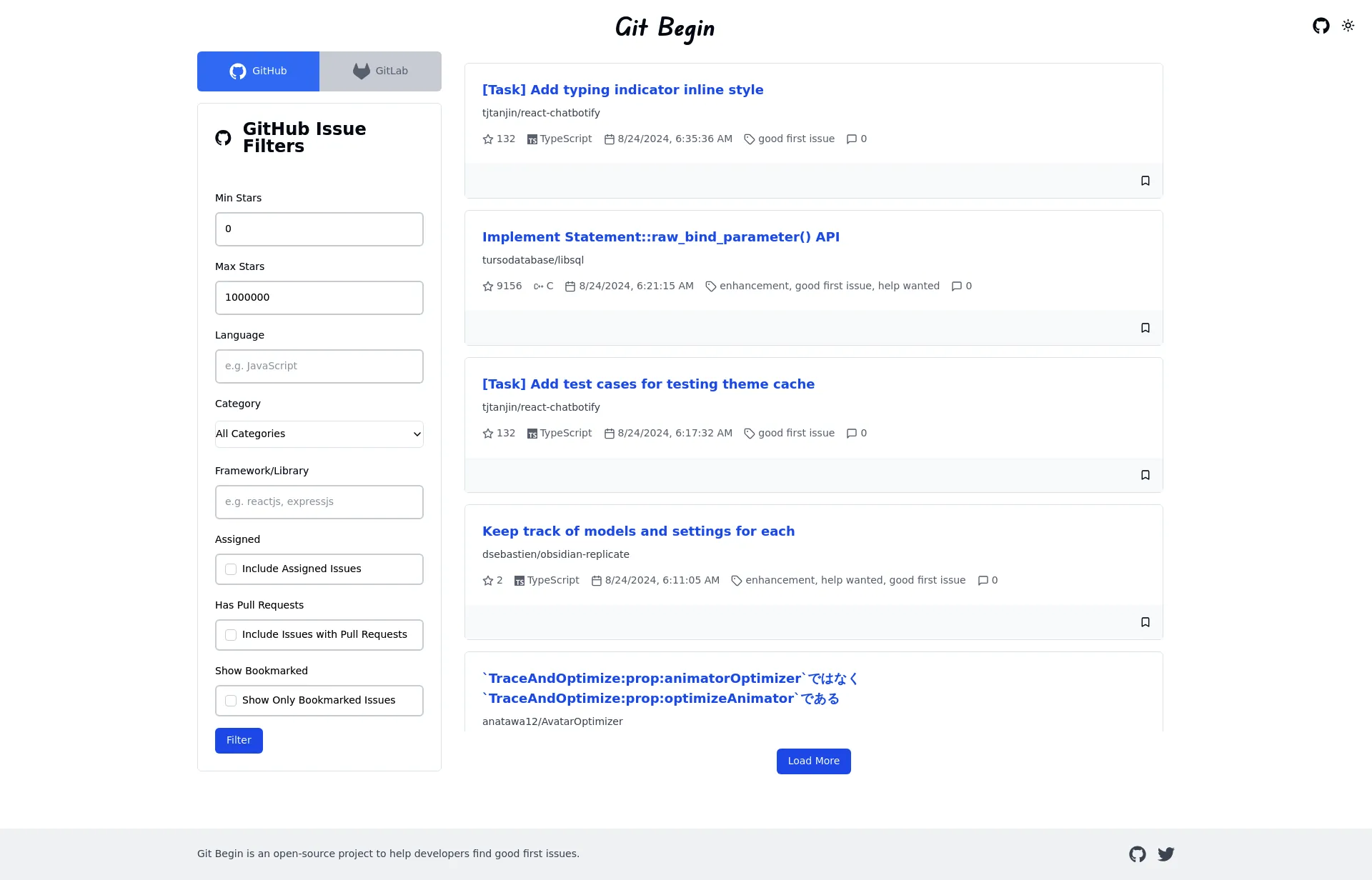Click the bookmark icon on second issue
The width and height of the screenshot is (1372, 880).
[1145, 327]
